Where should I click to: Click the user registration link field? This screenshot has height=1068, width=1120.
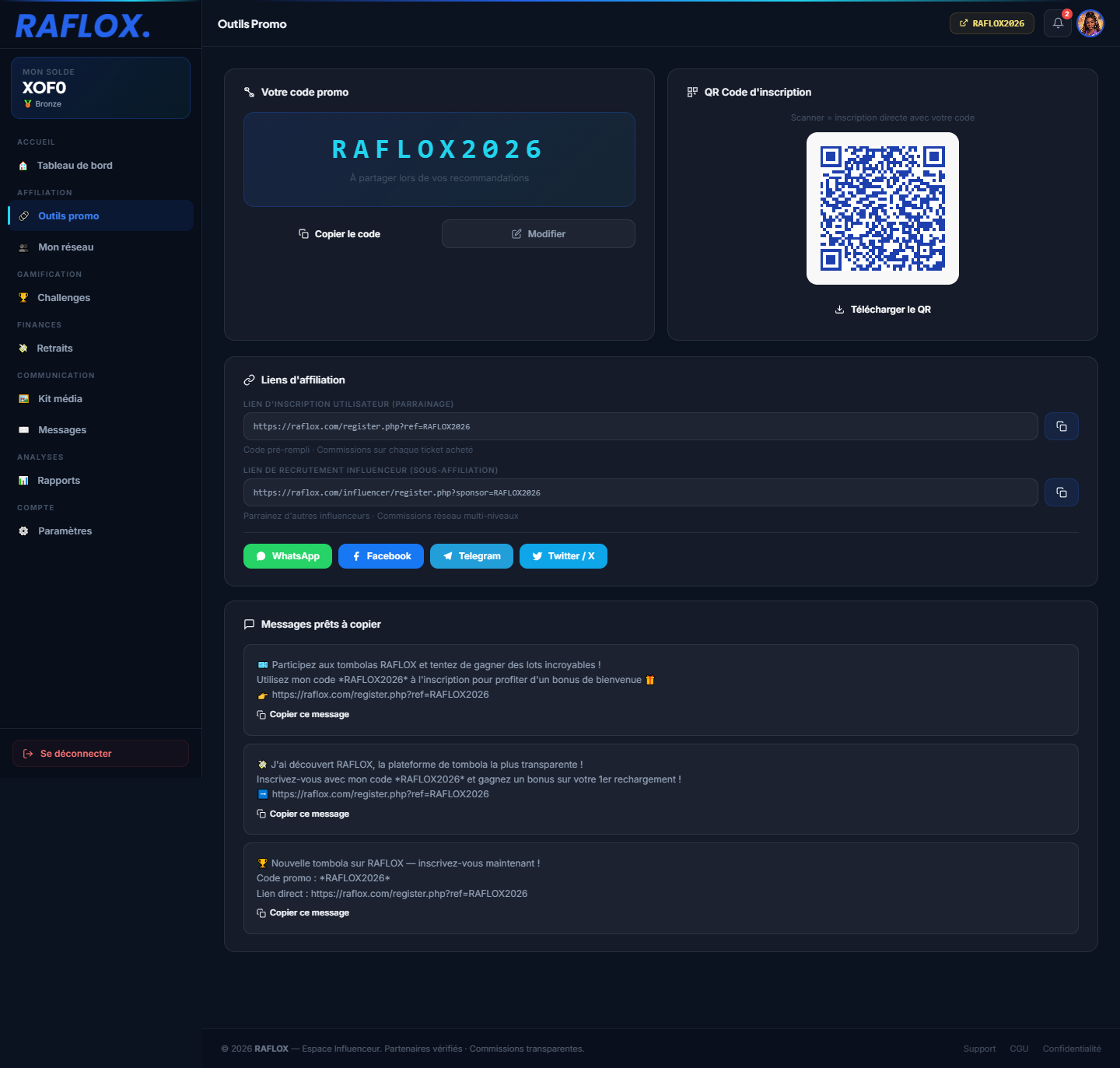pyautogui.click(x=641, y=426)
